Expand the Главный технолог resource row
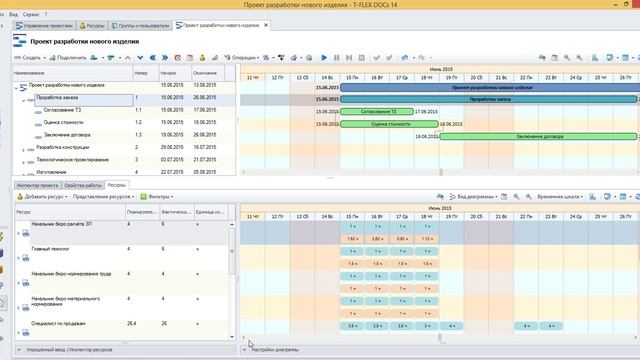 [18, 258]
